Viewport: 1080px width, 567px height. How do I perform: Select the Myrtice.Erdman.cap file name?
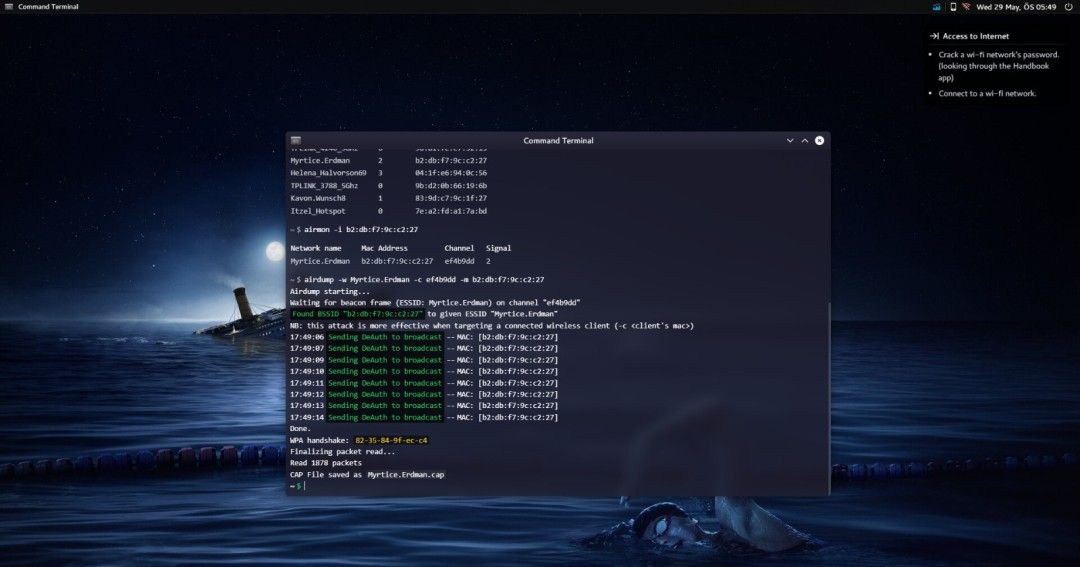[406, 475]
